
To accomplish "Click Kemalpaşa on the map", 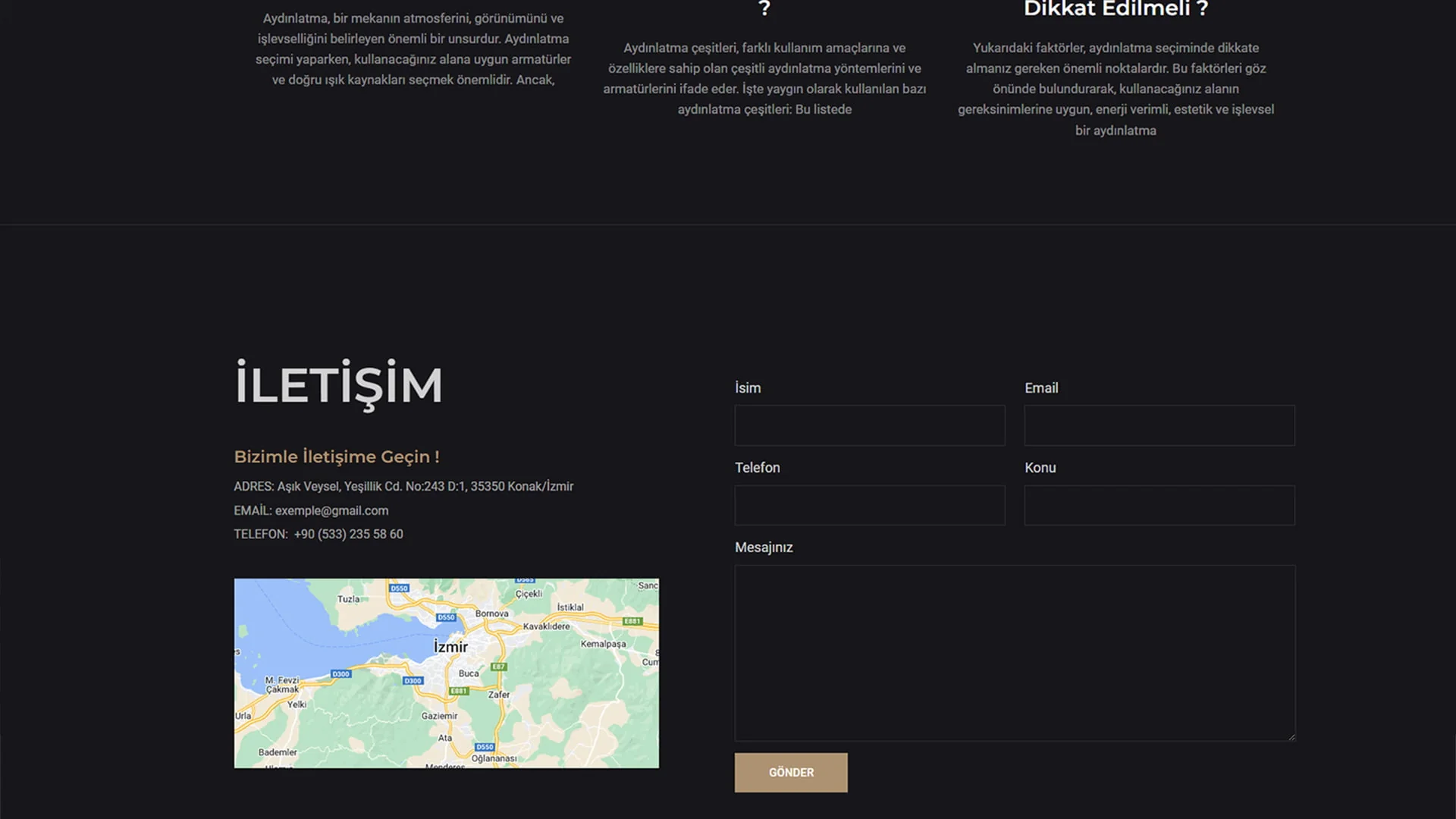I will (603, 644).
